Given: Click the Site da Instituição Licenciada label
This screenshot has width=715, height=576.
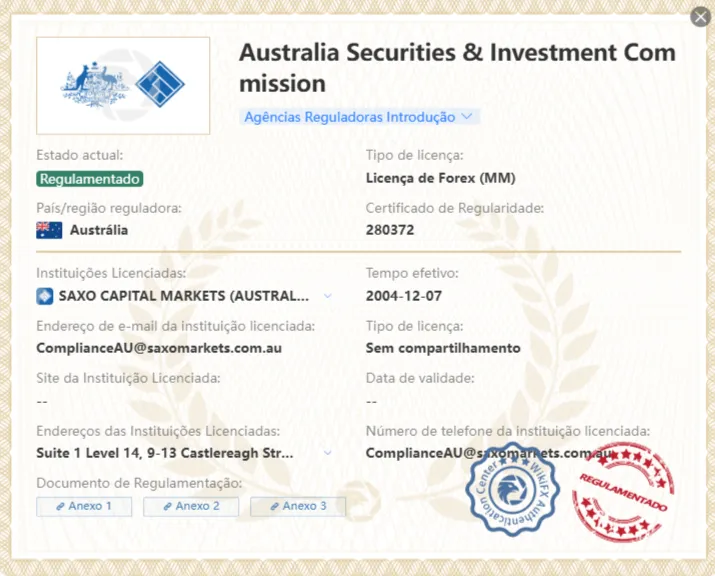Looking at the screenshot, I should click(x=128, y=378).
